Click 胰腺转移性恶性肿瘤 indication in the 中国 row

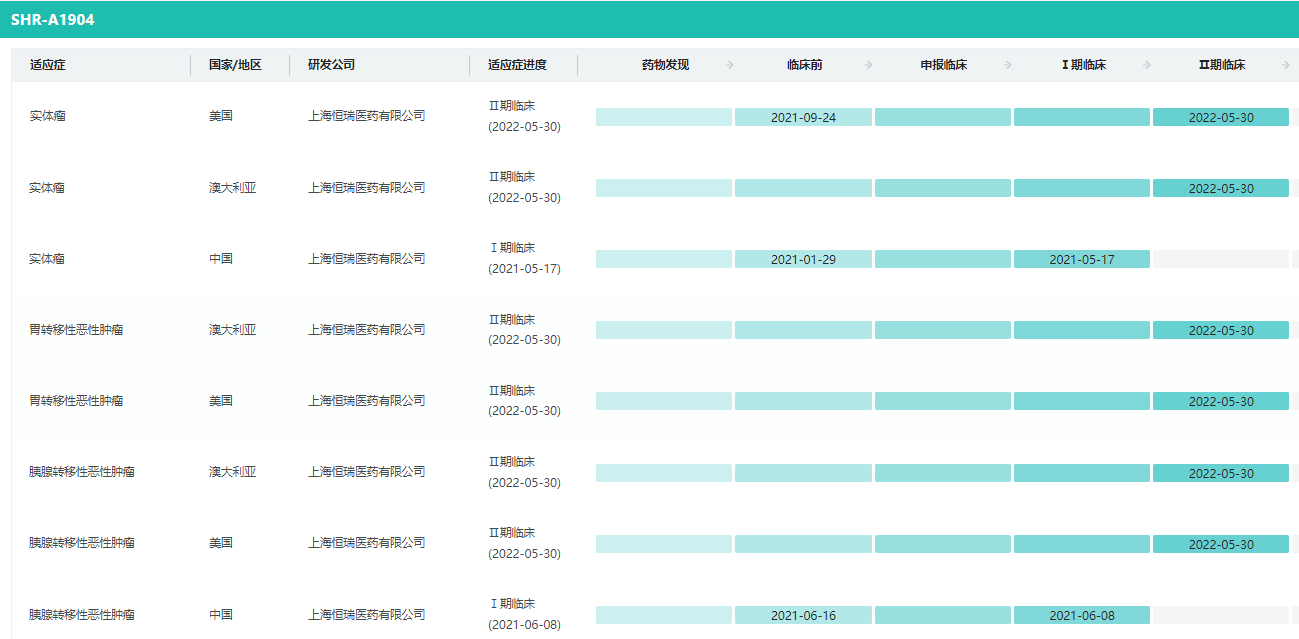pyautogui.click(x=82, y=614)
